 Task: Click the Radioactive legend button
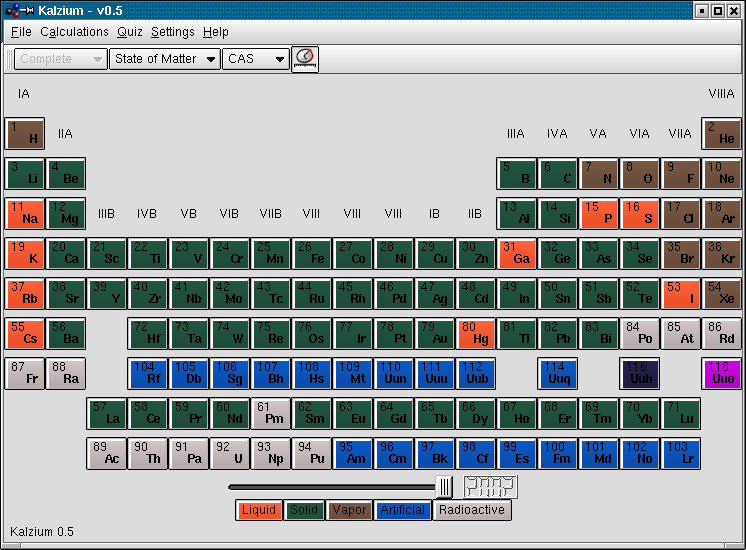pyautogui.click(x=471, y=510)
